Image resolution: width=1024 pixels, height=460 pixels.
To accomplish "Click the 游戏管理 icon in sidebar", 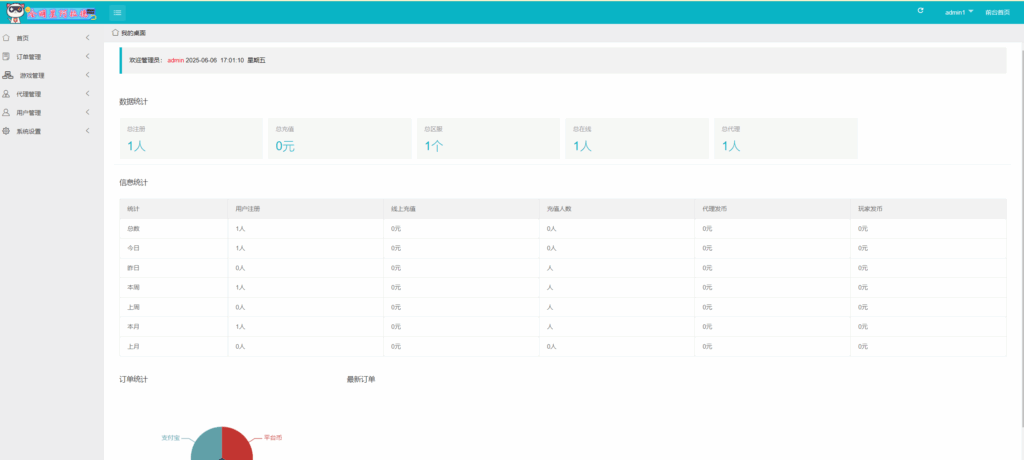I will tap(9, 75).
